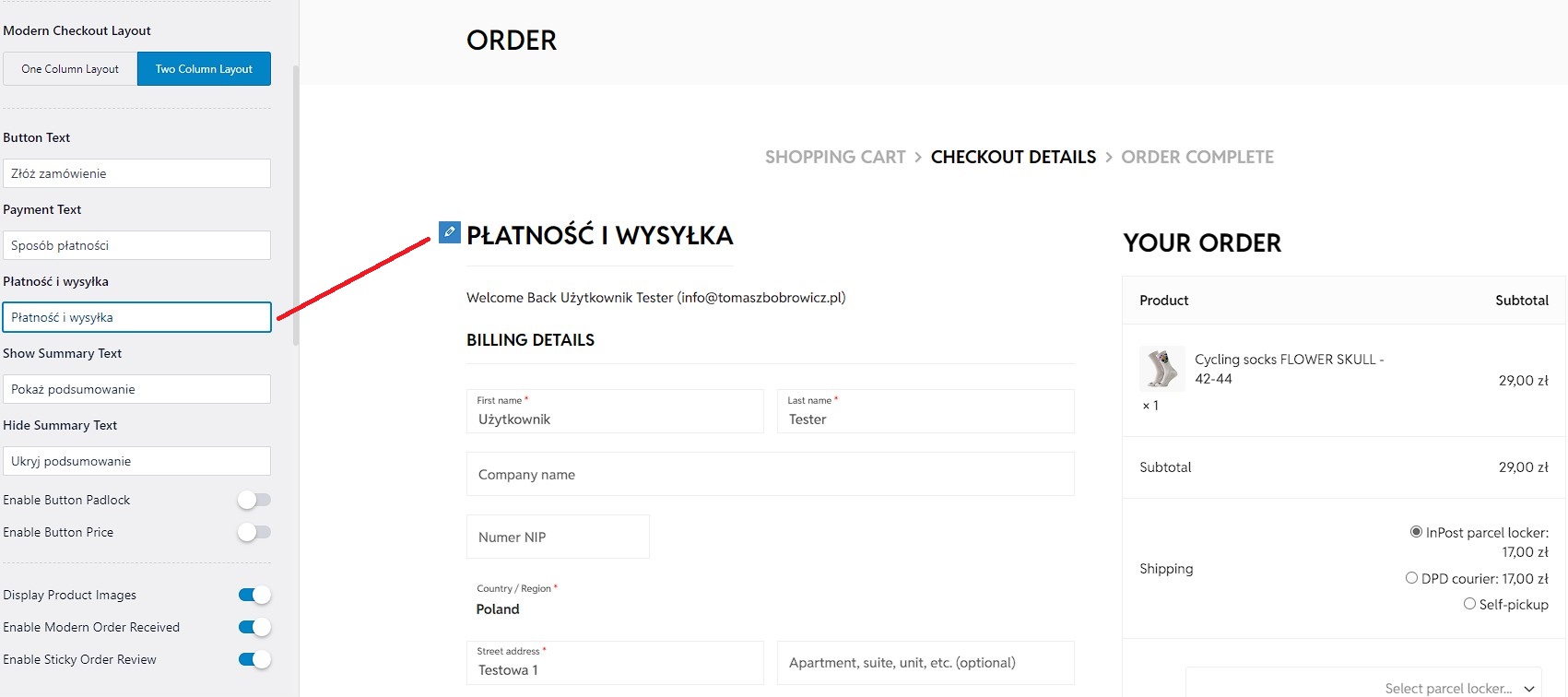Choose InPost parcel locker shipping option
This screenshot has height=697, width=1568.
click(x=1416, y=532)
